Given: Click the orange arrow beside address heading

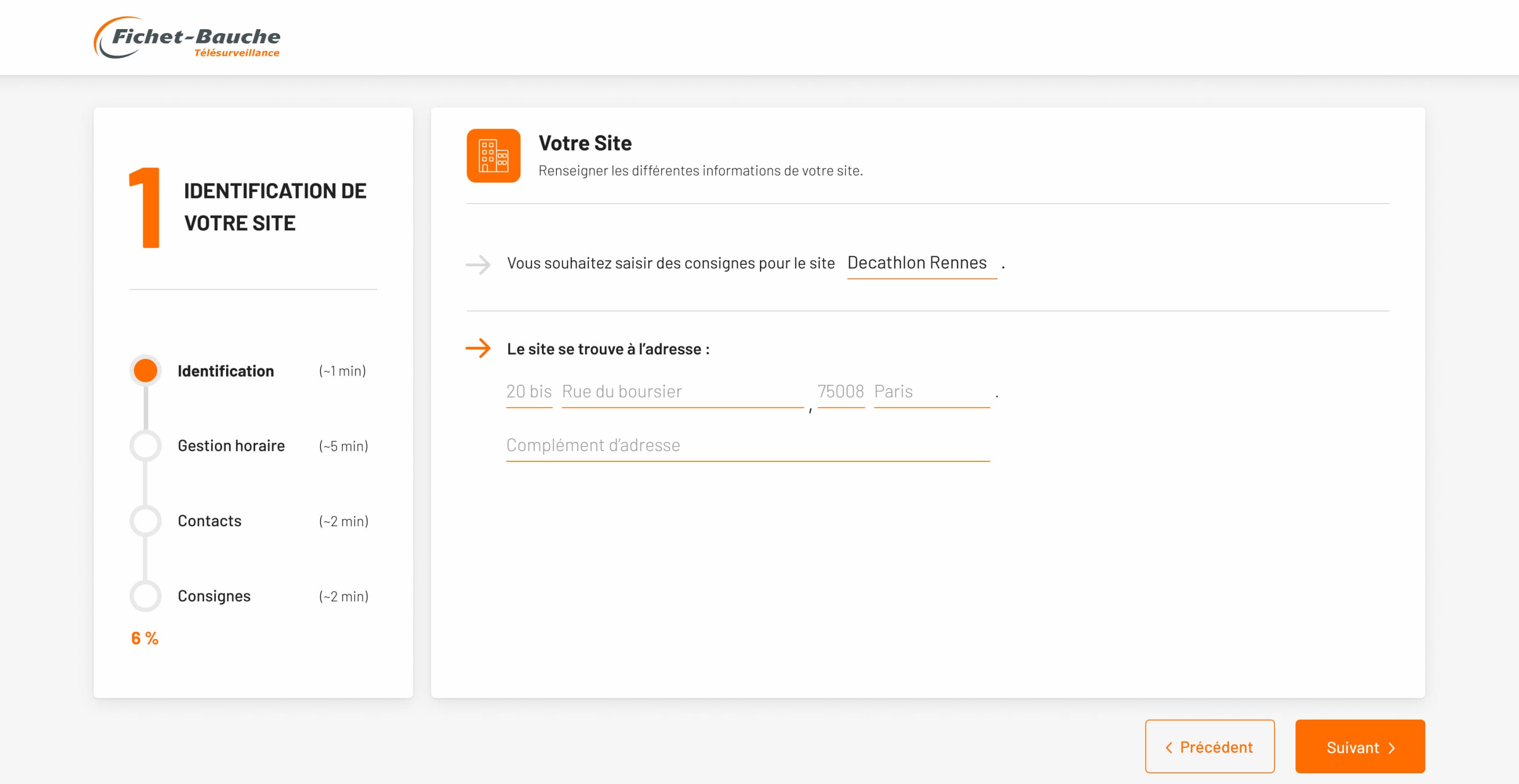Looking at the screenshot, I should click(x=478, y=348).
